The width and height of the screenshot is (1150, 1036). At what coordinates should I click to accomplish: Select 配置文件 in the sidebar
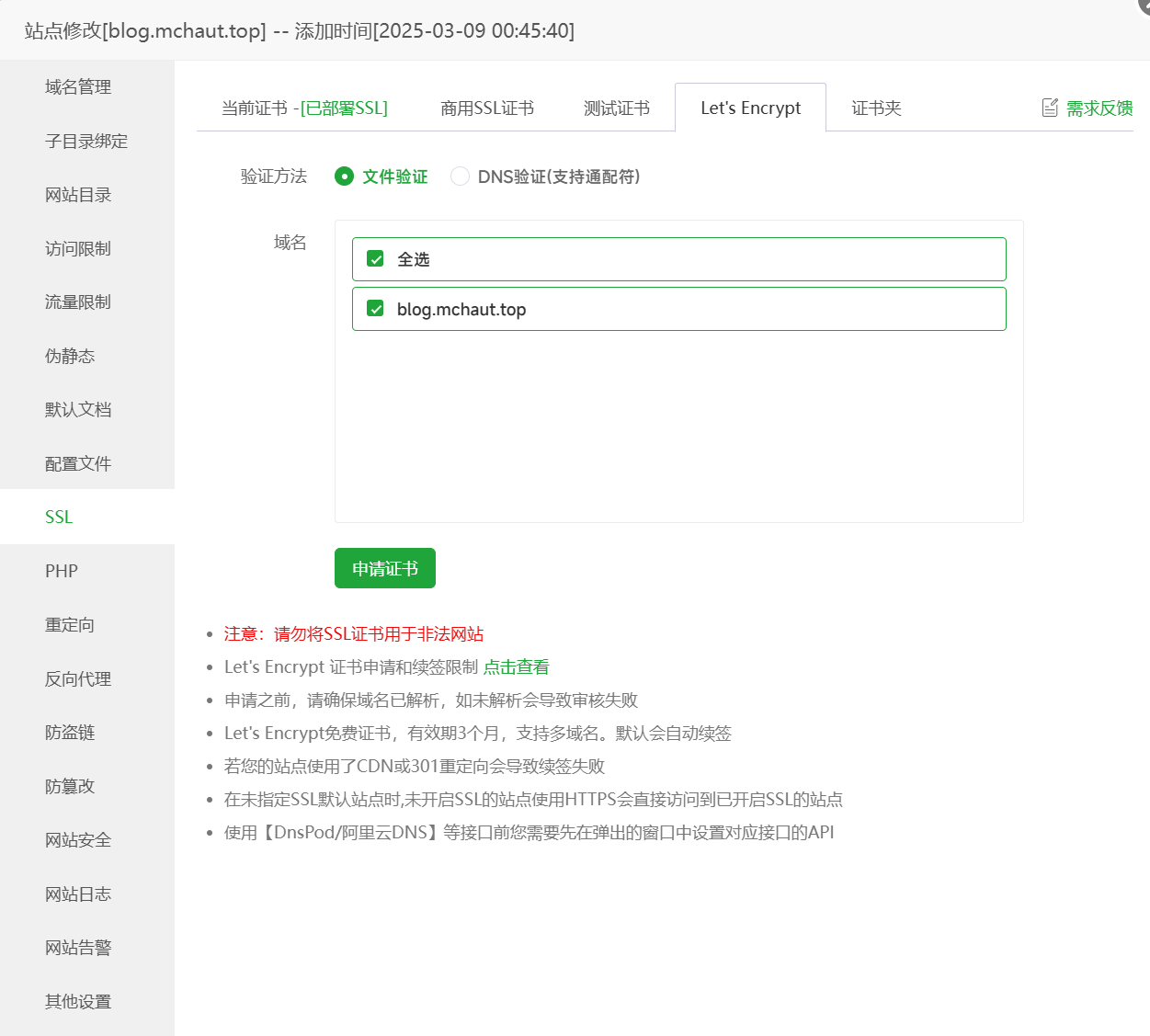click(78, 463)
